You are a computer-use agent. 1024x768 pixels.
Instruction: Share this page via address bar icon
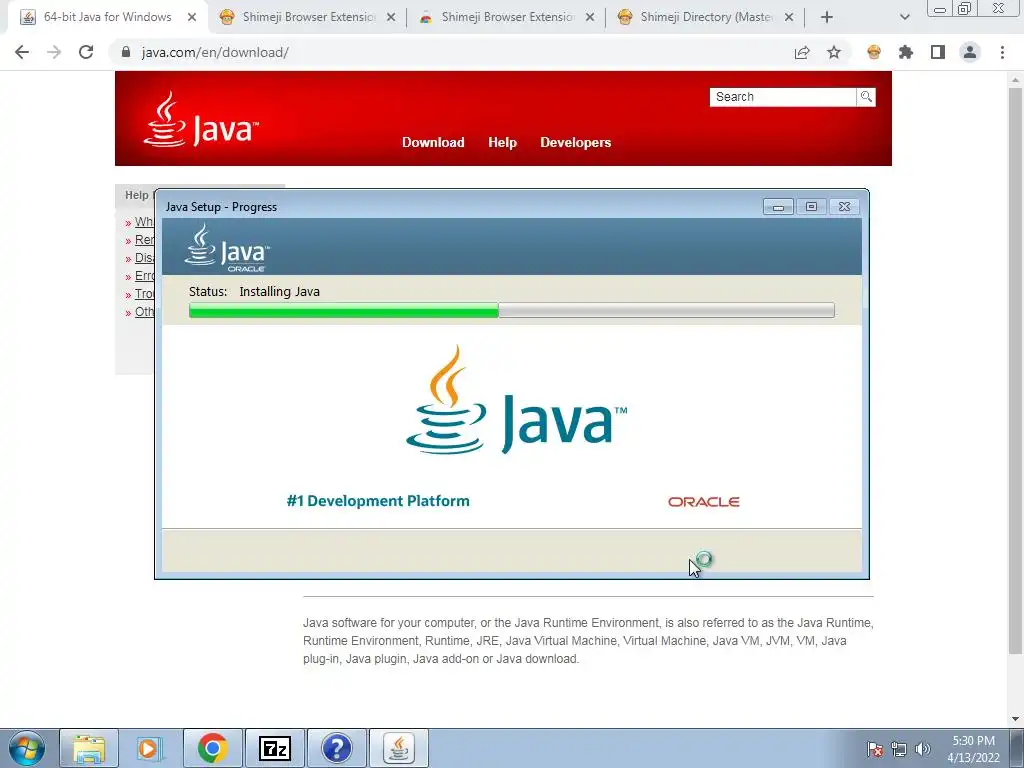click(x=802, y=52)
